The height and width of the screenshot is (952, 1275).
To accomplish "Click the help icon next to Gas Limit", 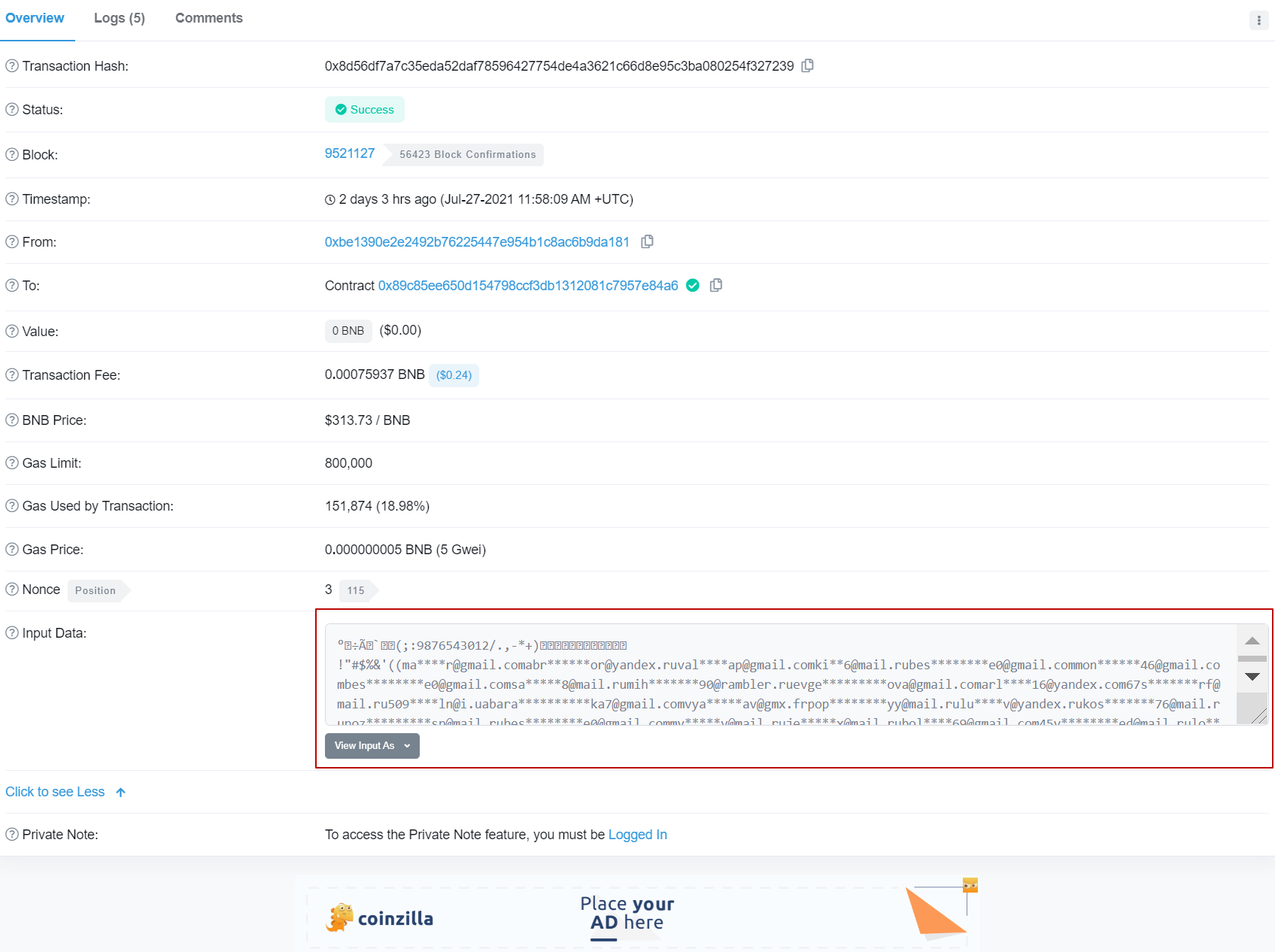I will click(x=12, y=463).
